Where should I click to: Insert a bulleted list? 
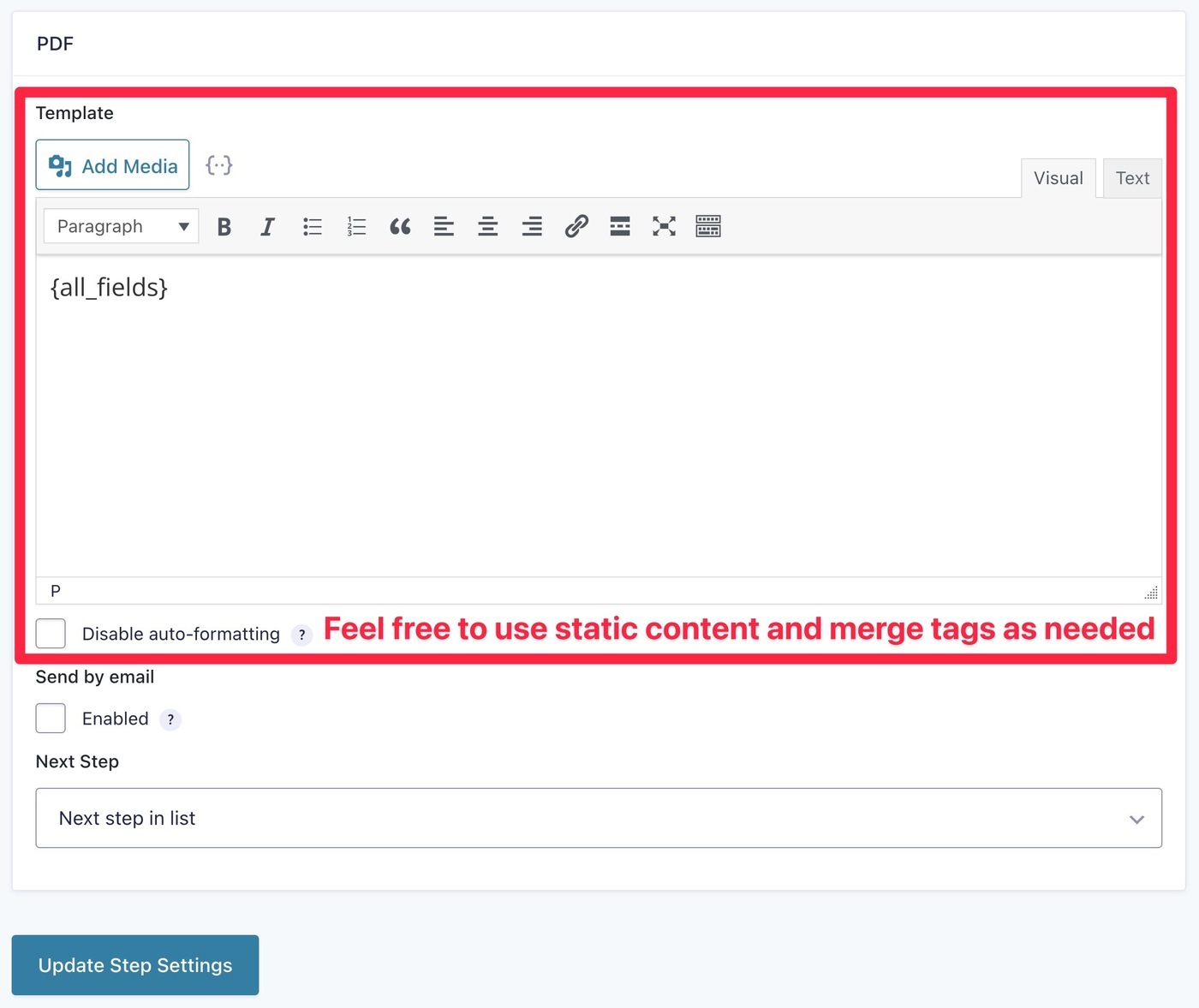click(313, 226)
